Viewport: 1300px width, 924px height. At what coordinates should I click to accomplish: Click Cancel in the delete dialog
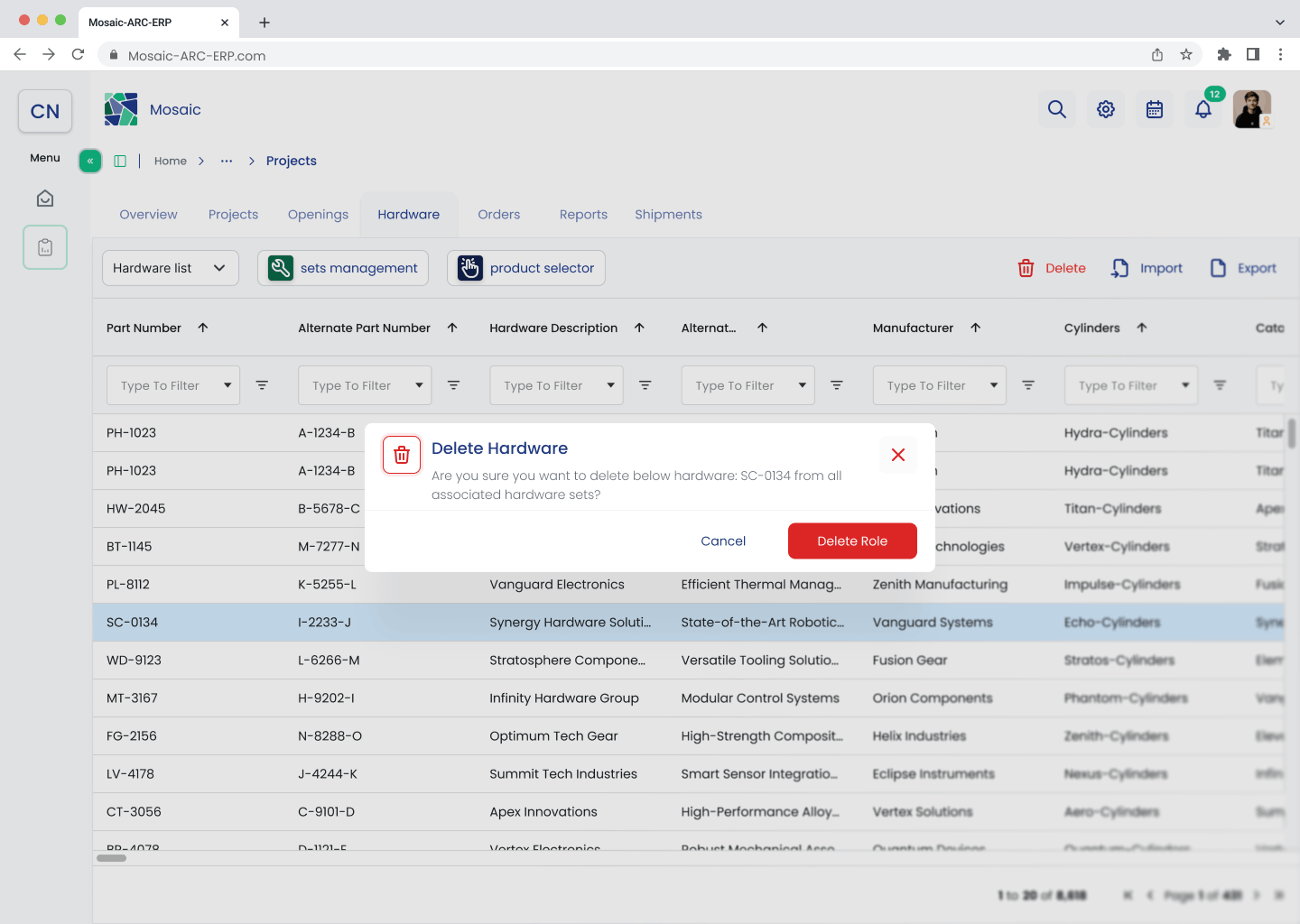pyautogui.click(x=723, y=541)
